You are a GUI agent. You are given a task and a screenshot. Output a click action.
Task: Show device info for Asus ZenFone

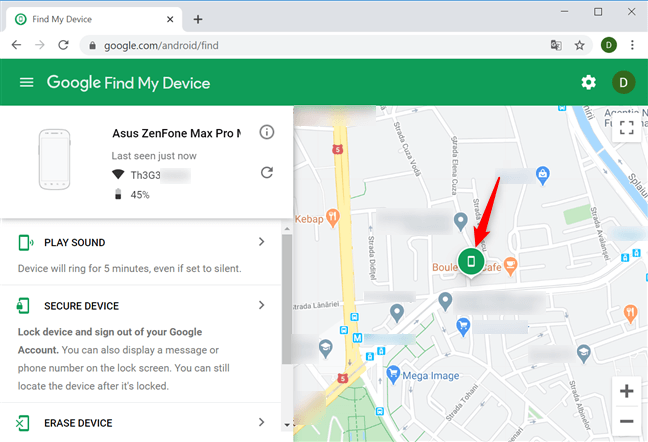point(267,132)
